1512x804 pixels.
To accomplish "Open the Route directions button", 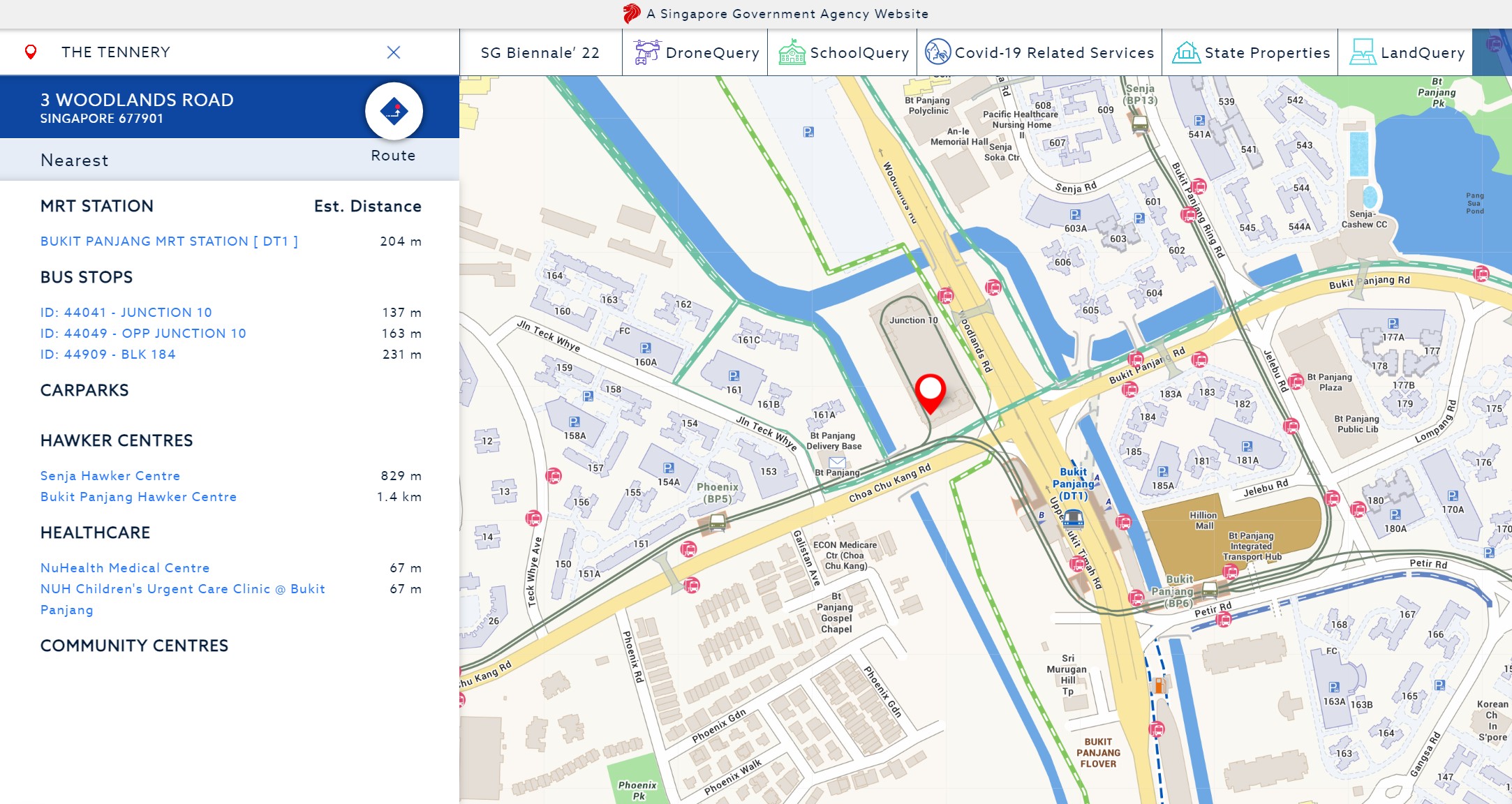I will (x=394, y=112).
